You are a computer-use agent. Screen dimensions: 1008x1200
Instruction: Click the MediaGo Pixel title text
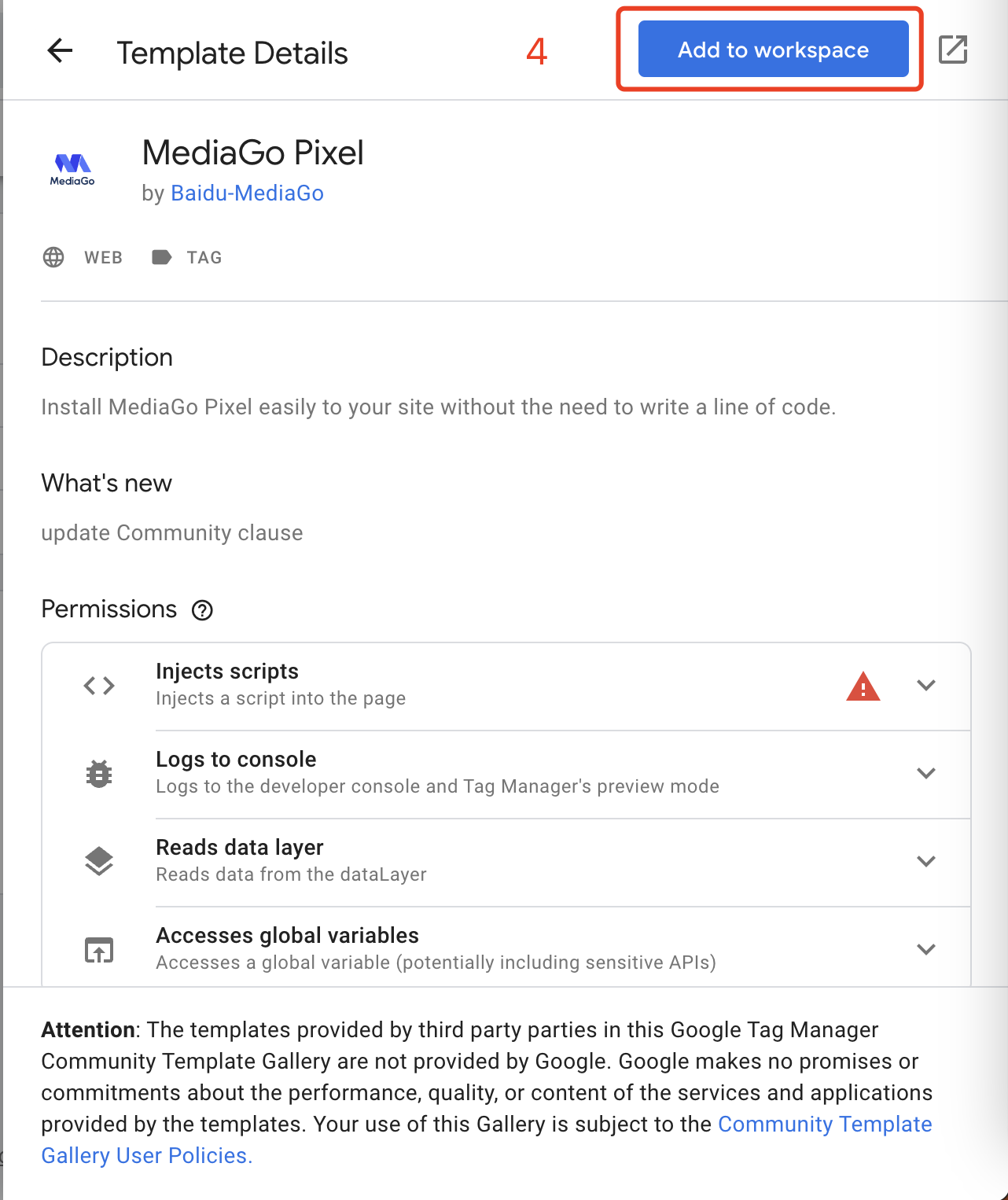pos(252,153)
